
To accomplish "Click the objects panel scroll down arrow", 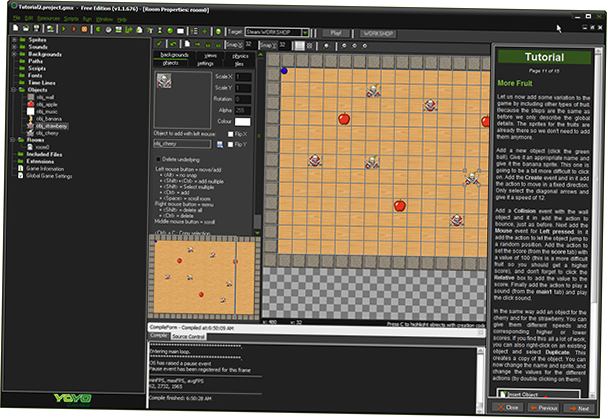I will click(x=257, y=233).
